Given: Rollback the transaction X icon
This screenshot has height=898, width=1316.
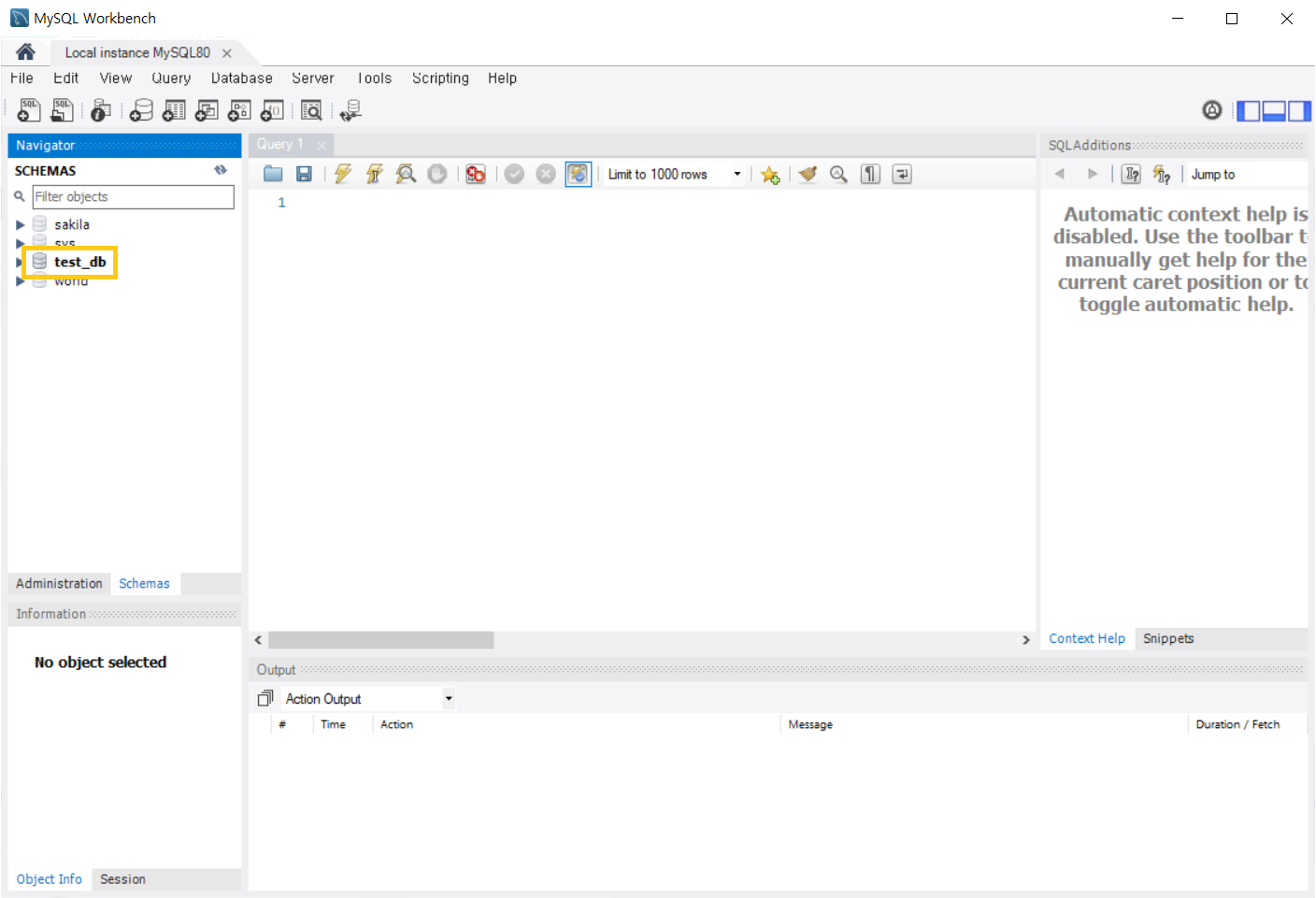Looking at the screenshot, I should tap(546, 174).
